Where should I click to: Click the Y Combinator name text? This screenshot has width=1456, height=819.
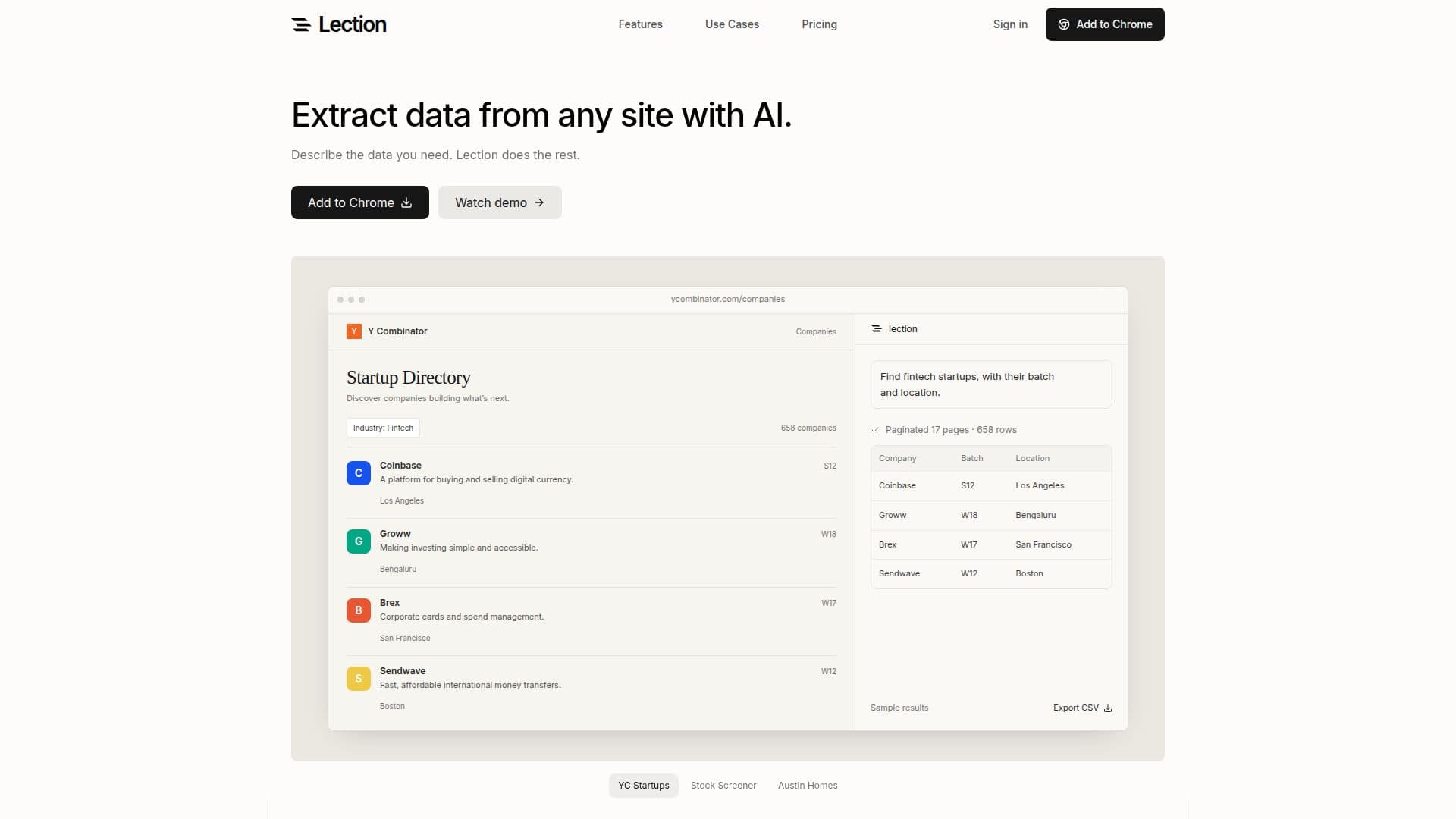tap(397, 331)
